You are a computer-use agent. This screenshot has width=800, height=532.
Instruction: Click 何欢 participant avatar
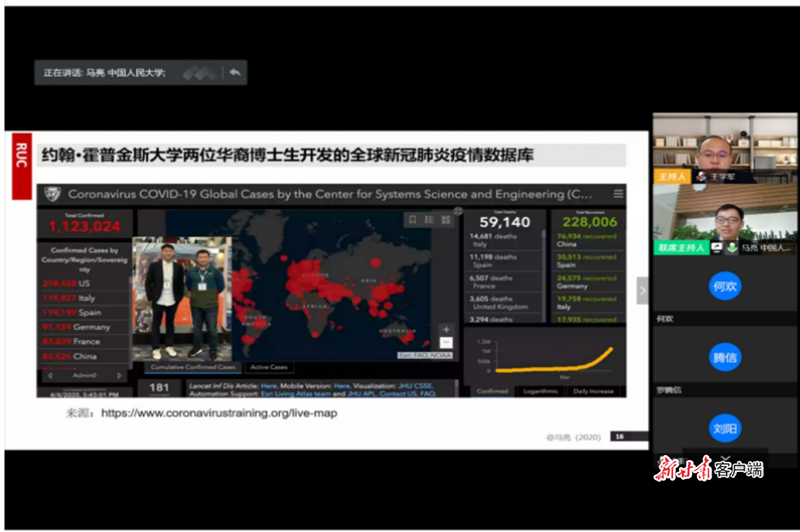click(x=725, y=286)
